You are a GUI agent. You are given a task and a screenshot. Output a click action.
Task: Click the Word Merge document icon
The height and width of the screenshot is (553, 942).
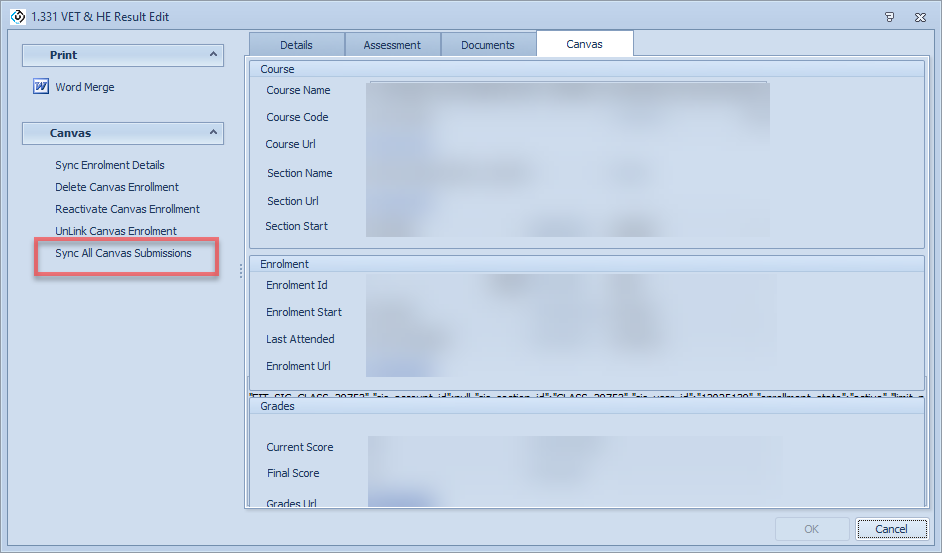[x=41, y=87]
